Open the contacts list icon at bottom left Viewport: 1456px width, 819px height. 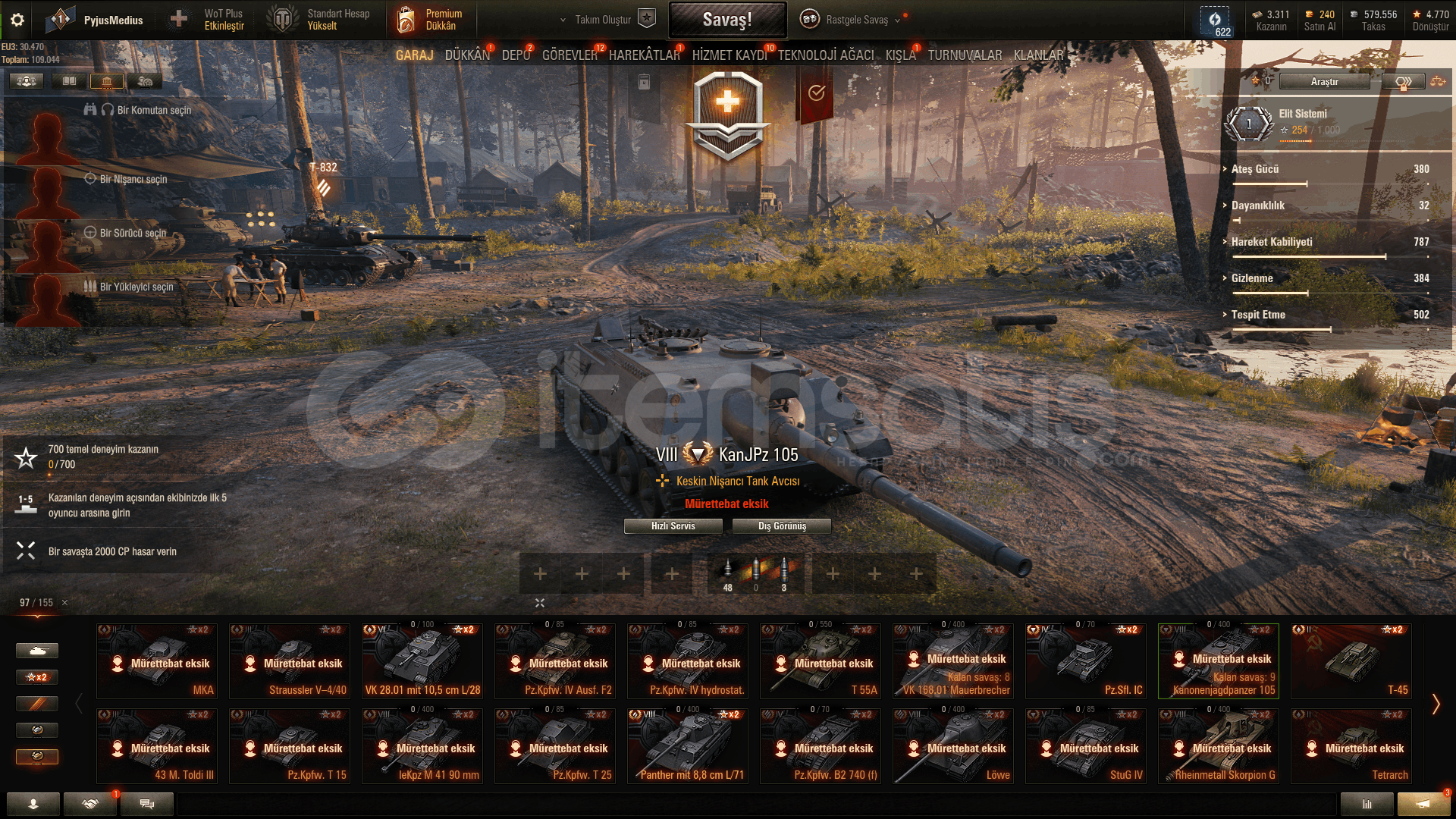coord(33,804)
